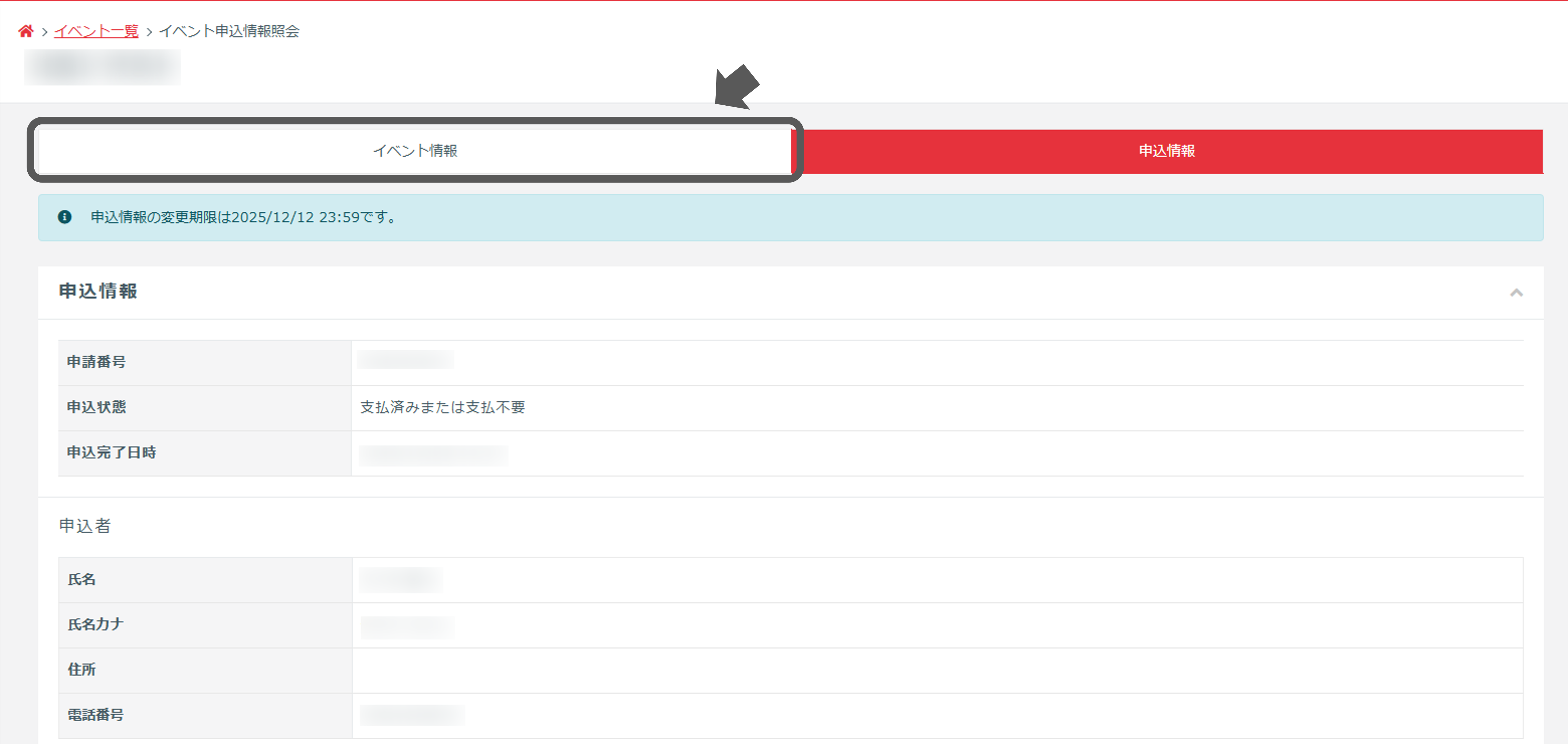Click the 申請番号 row label
This screenshot has width=1568, height=744.
(x=96, y=362)
